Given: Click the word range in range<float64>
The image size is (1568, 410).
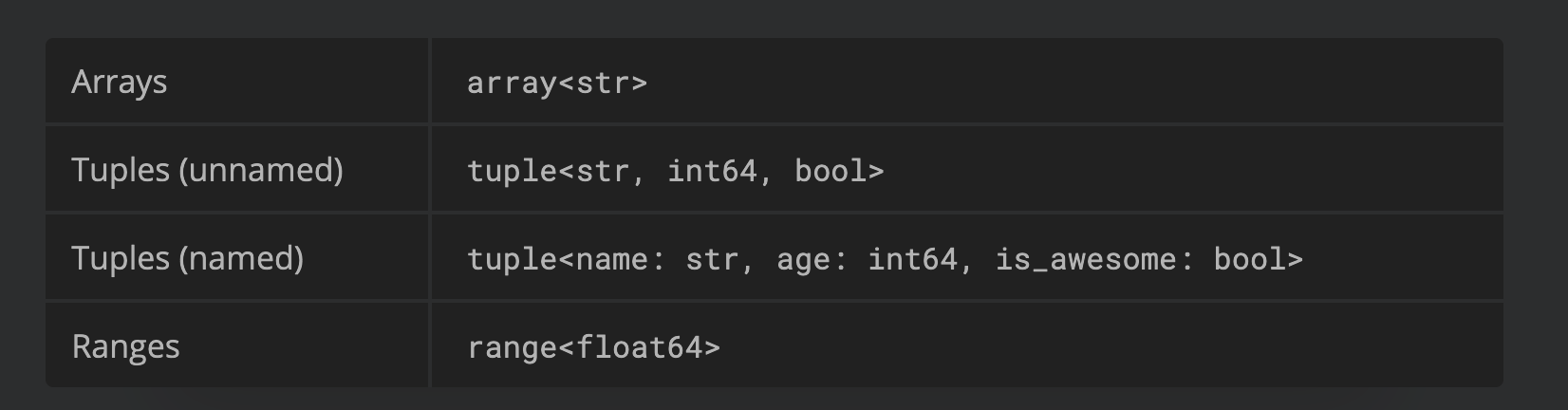Looking at the screenshot, I should [512, 347].
